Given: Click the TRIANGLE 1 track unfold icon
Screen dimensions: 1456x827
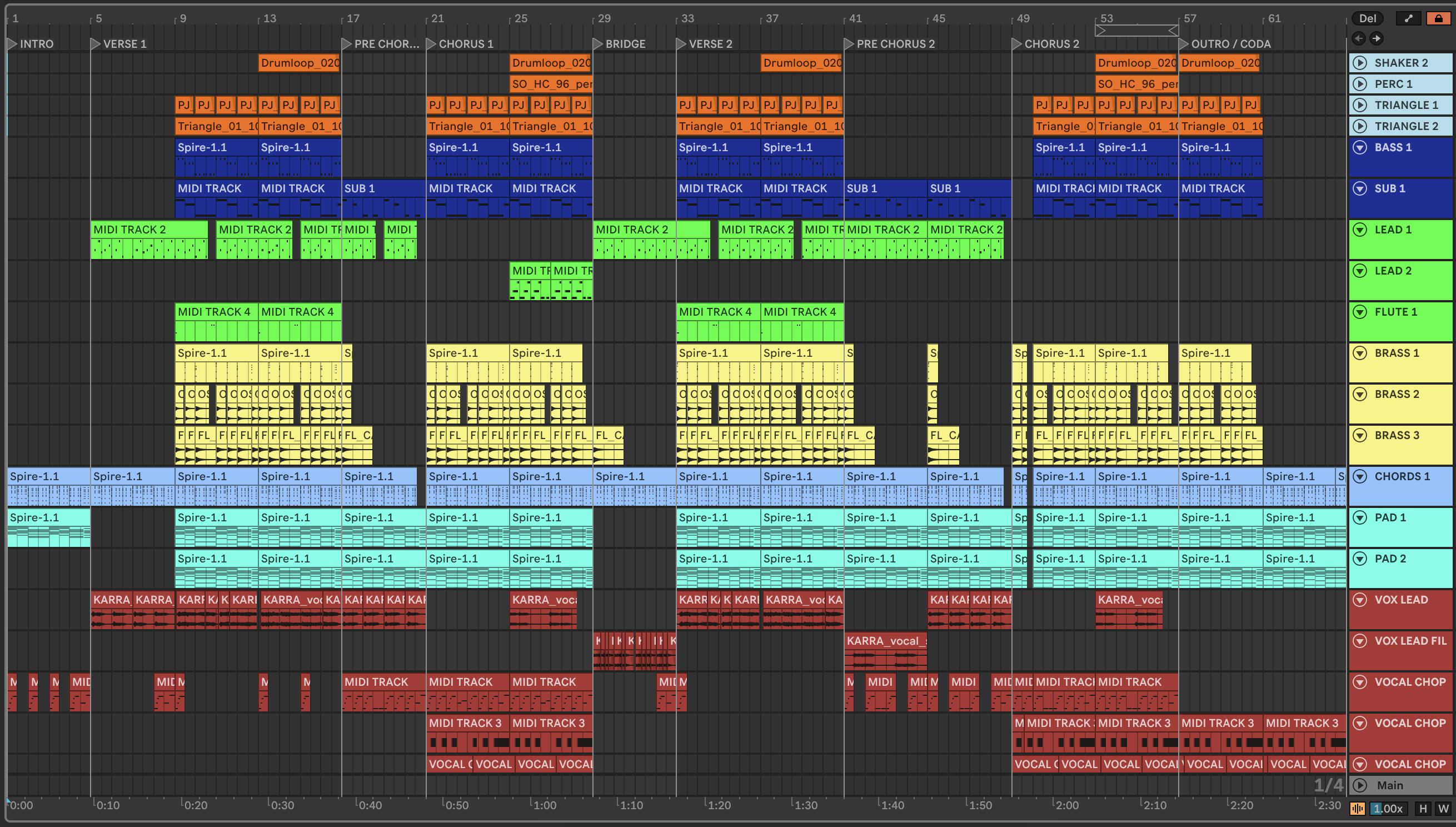Looking at the screenshot, I should click(x=1359, y=105).
